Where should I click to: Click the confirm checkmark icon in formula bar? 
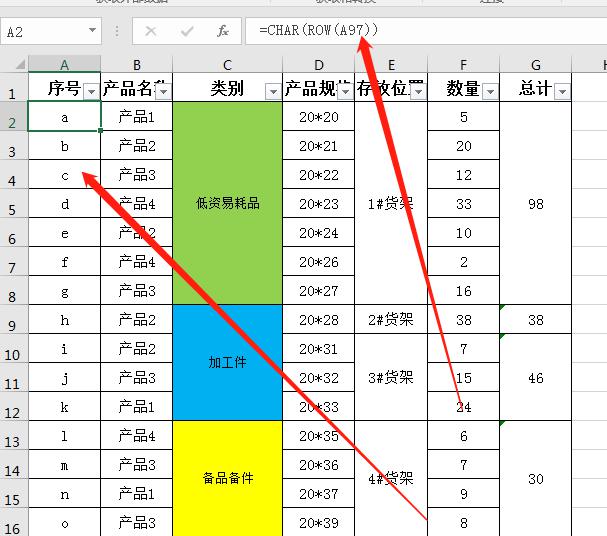[x=187, y=31]
